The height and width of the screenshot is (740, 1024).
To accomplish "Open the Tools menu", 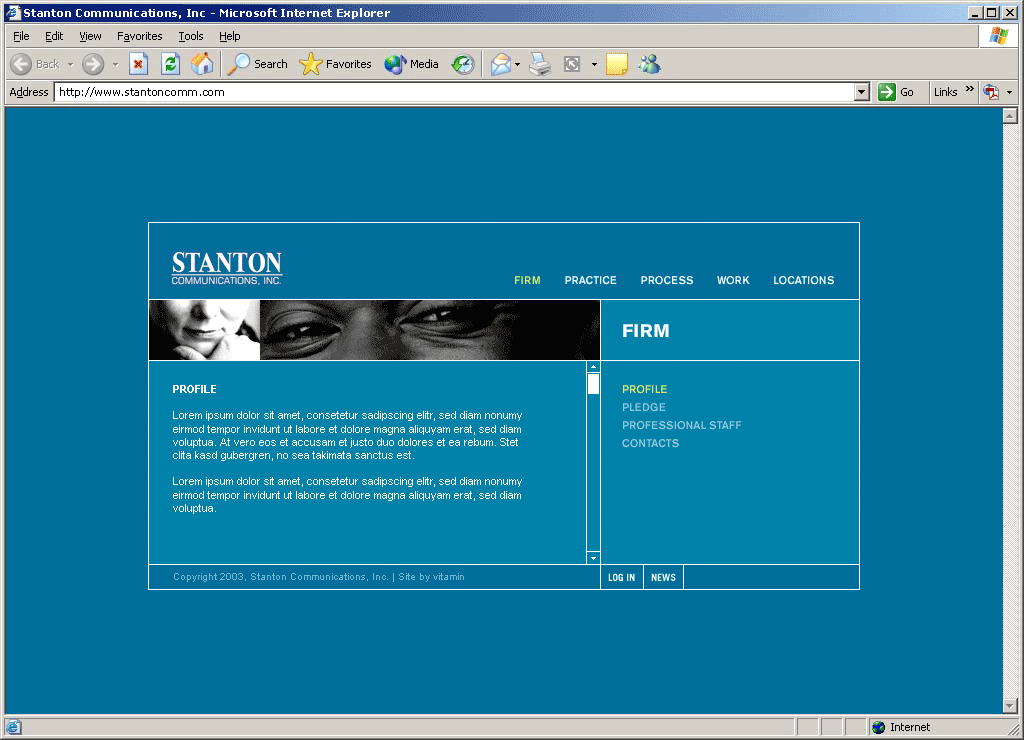I will tap(190, 36).
